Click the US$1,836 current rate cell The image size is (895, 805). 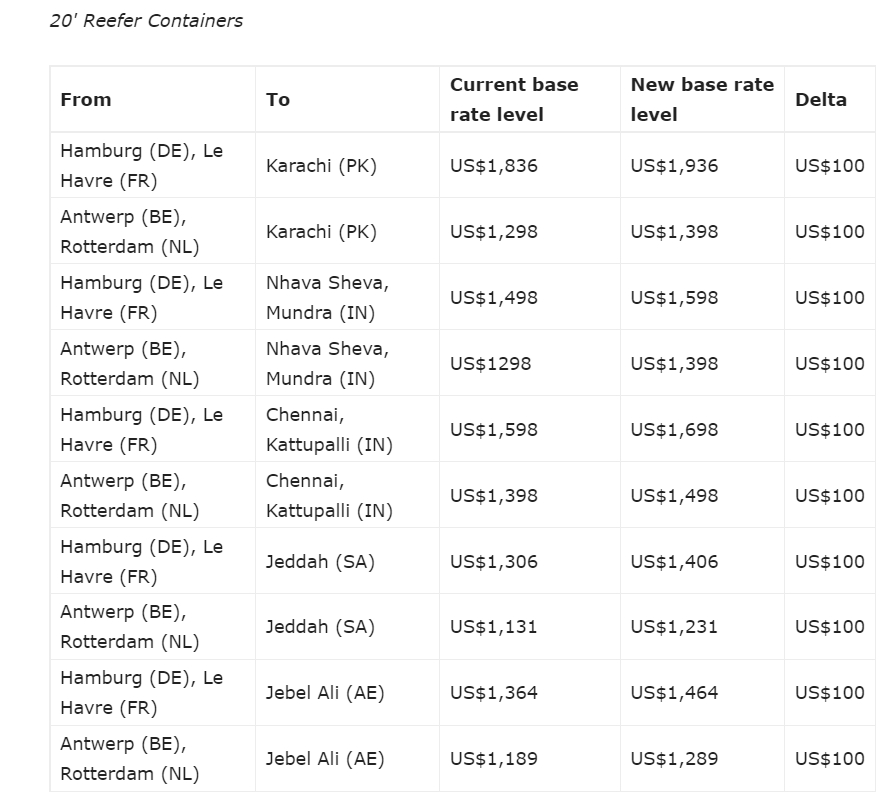[x=494, y=166]
